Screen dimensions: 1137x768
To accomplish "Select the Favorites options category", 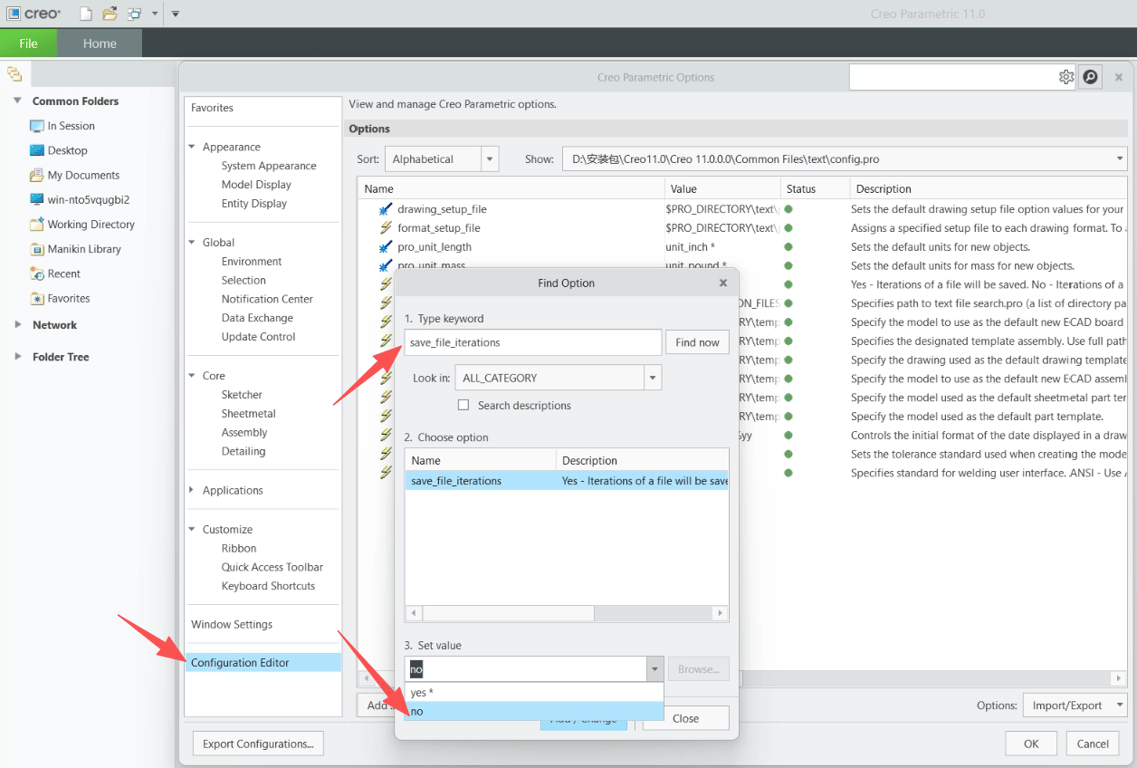I will [212, 107].
